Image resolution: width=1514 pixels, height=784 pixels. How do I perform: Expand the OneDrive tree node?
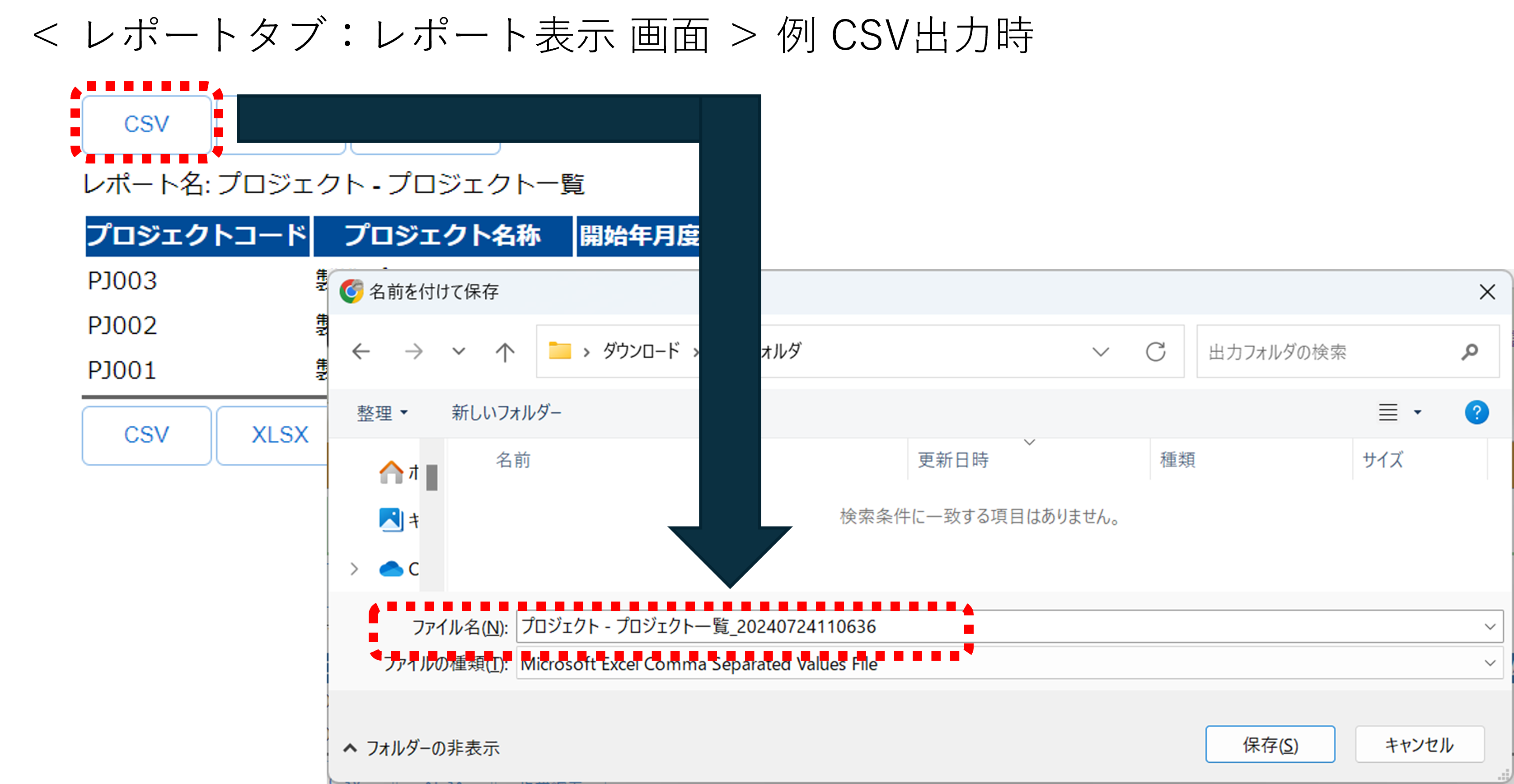tap(354, 569)
